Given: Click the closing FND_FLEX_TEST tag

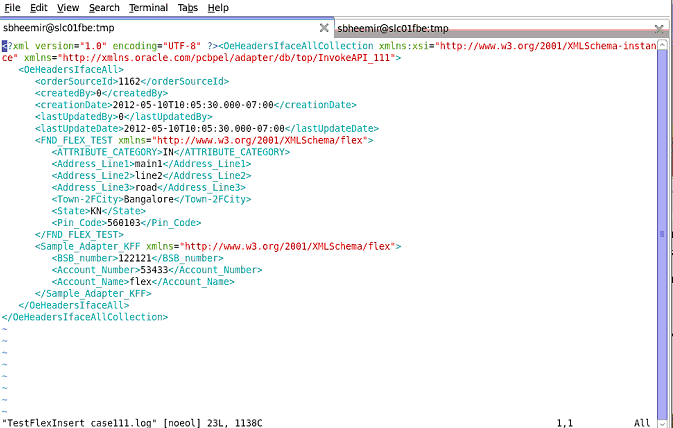Looking at the screenshot, I should click(79, 235).
